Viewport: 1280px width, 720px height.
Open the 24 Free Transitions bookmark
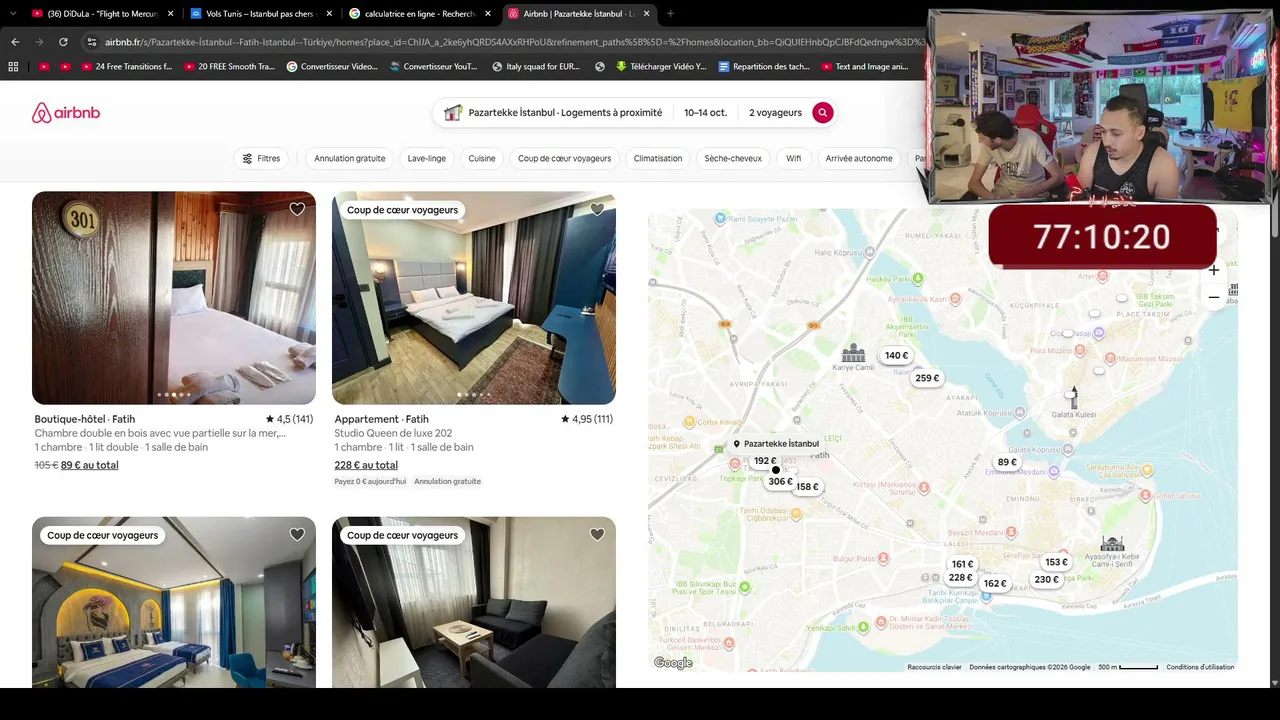click(x=128, y=67)
